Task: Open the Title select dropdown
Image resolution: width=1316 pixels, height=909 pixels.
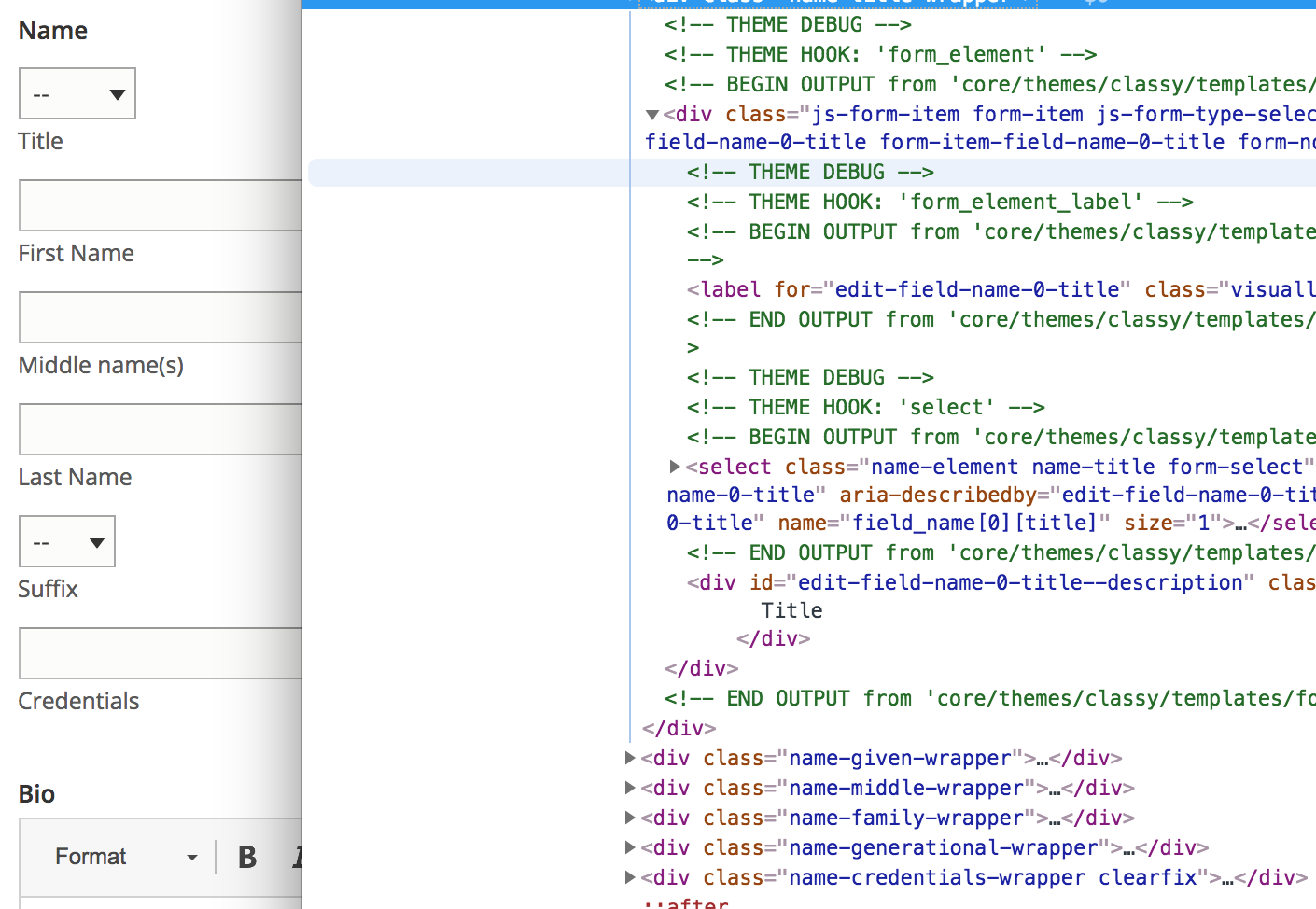Action: point(77,93)
